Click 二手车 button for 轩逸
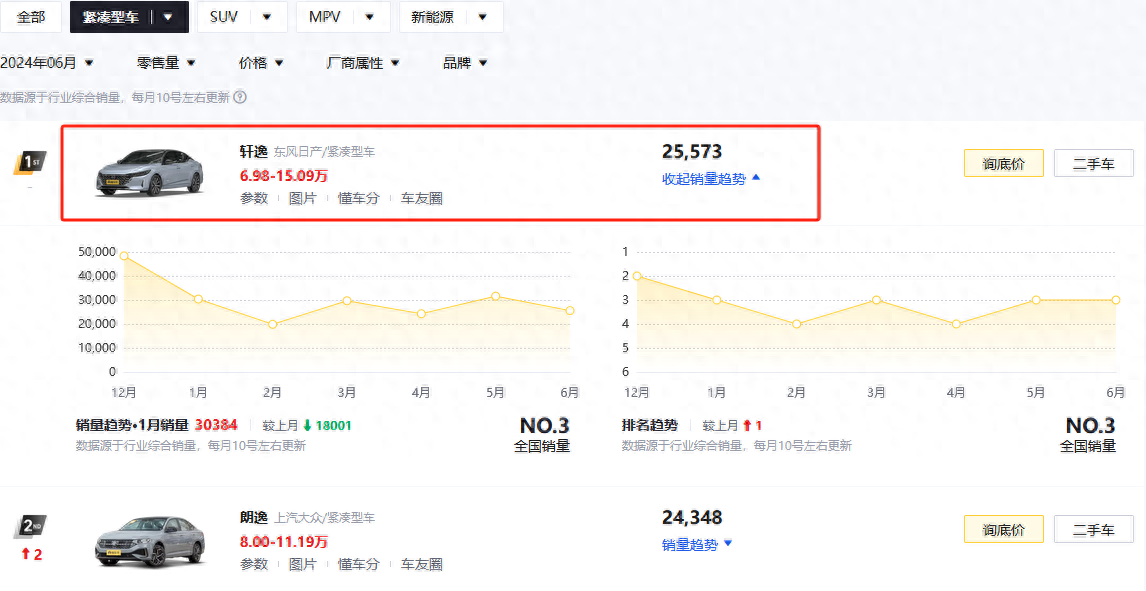The image size is (1146, 591). pos(1093,163)
